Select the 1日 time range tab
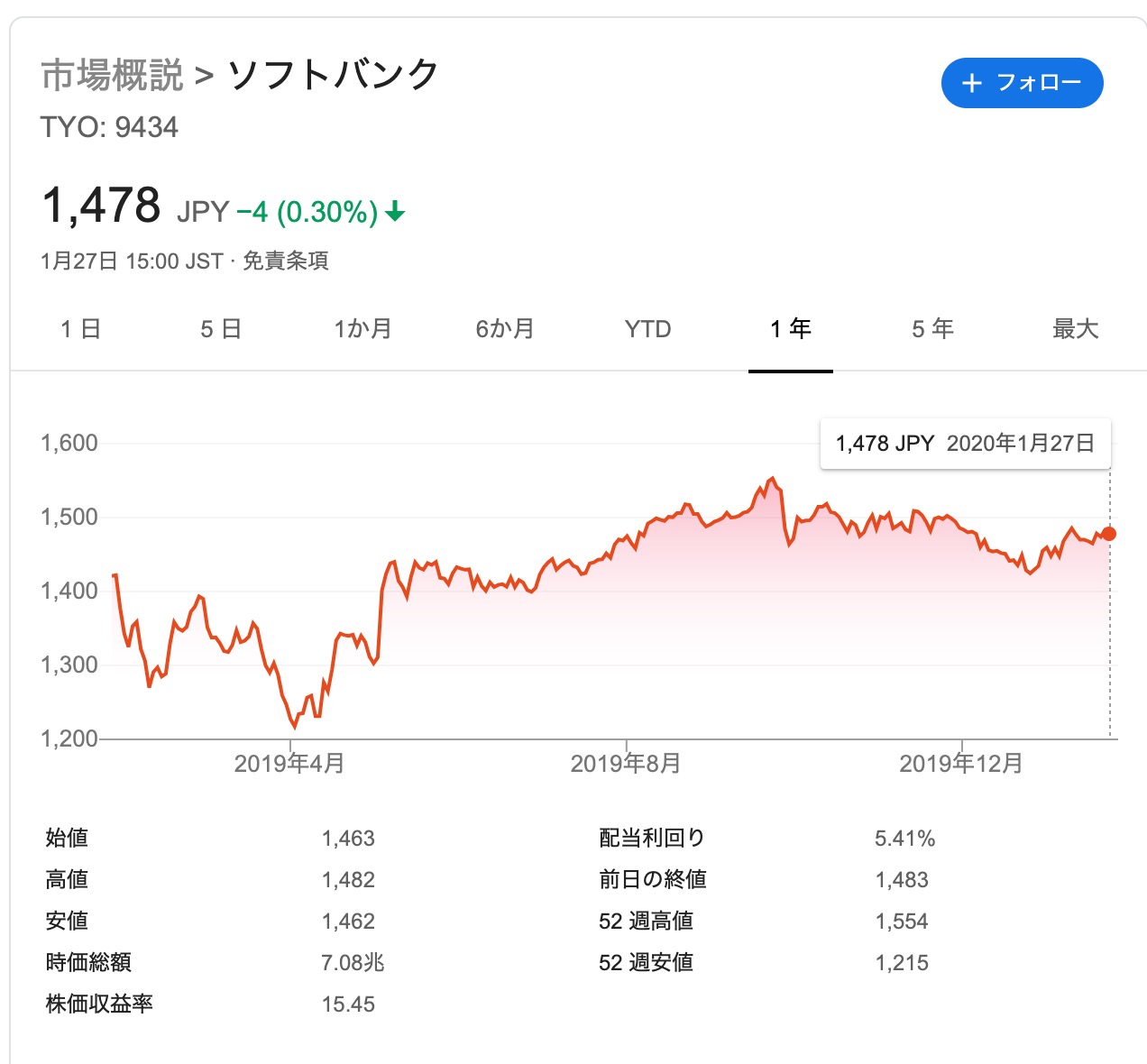The height and width of the screenshot is (1064, 1147). (81, 329)
